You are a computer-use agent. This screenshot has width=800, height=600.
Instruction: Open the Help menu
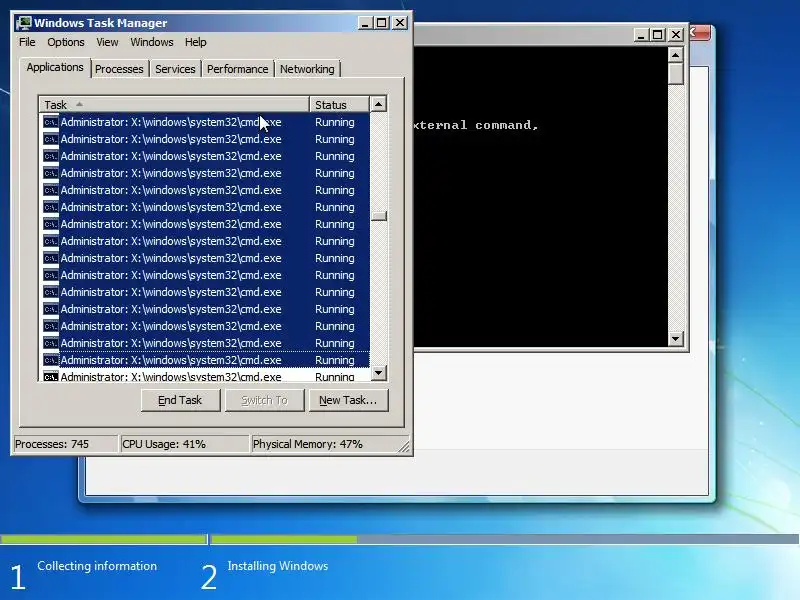[x=195, y=42]
